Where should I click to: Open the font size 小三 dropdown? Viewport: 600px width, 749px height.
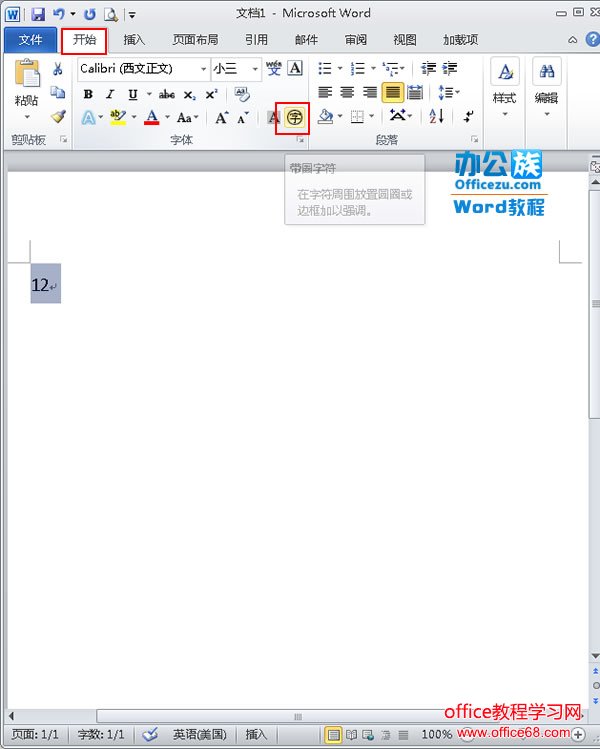click(x=256, y=69)
